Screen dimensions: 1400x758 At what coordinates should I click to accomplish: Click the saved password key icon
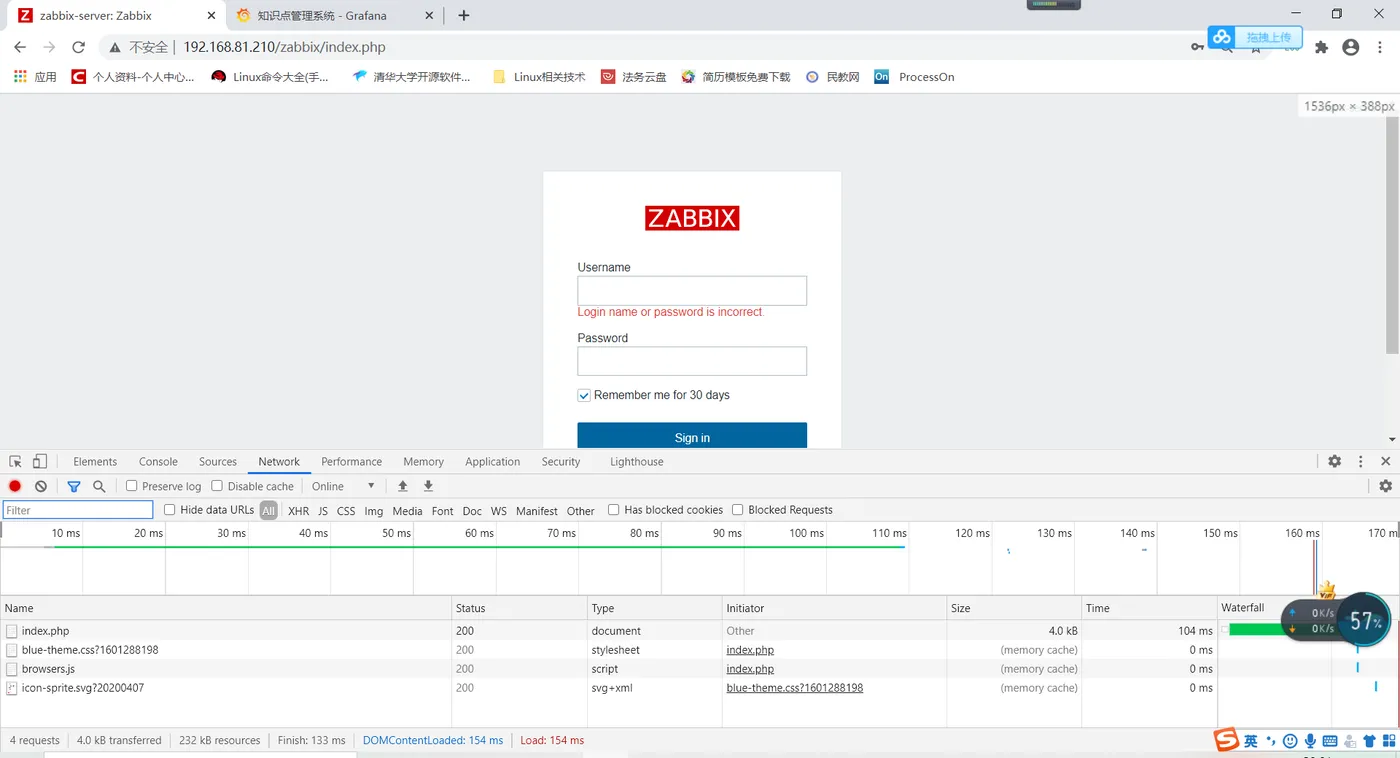[1197, 47]
